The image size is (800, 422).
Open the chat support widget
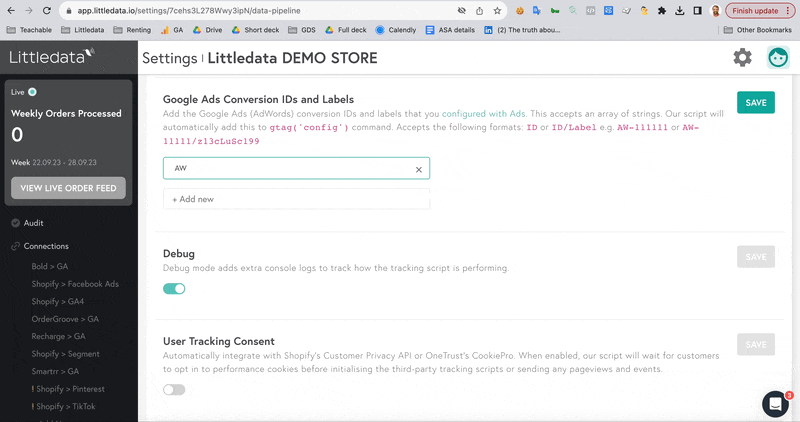[776, 404]
